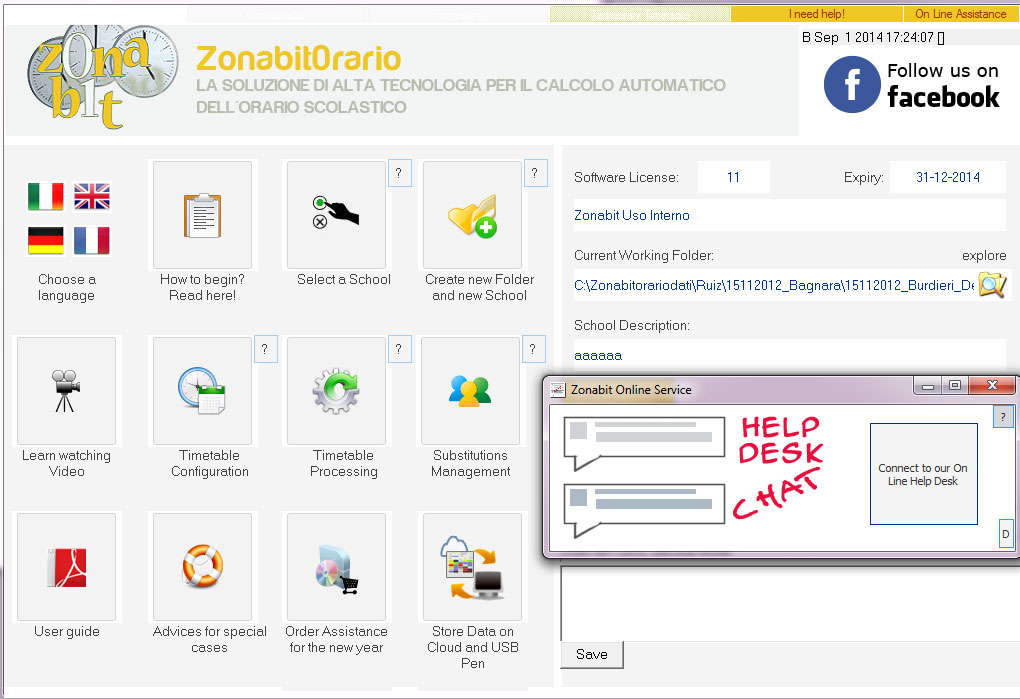
Task: Open the Learn watching Video camera icon
Action: [66, 391]
